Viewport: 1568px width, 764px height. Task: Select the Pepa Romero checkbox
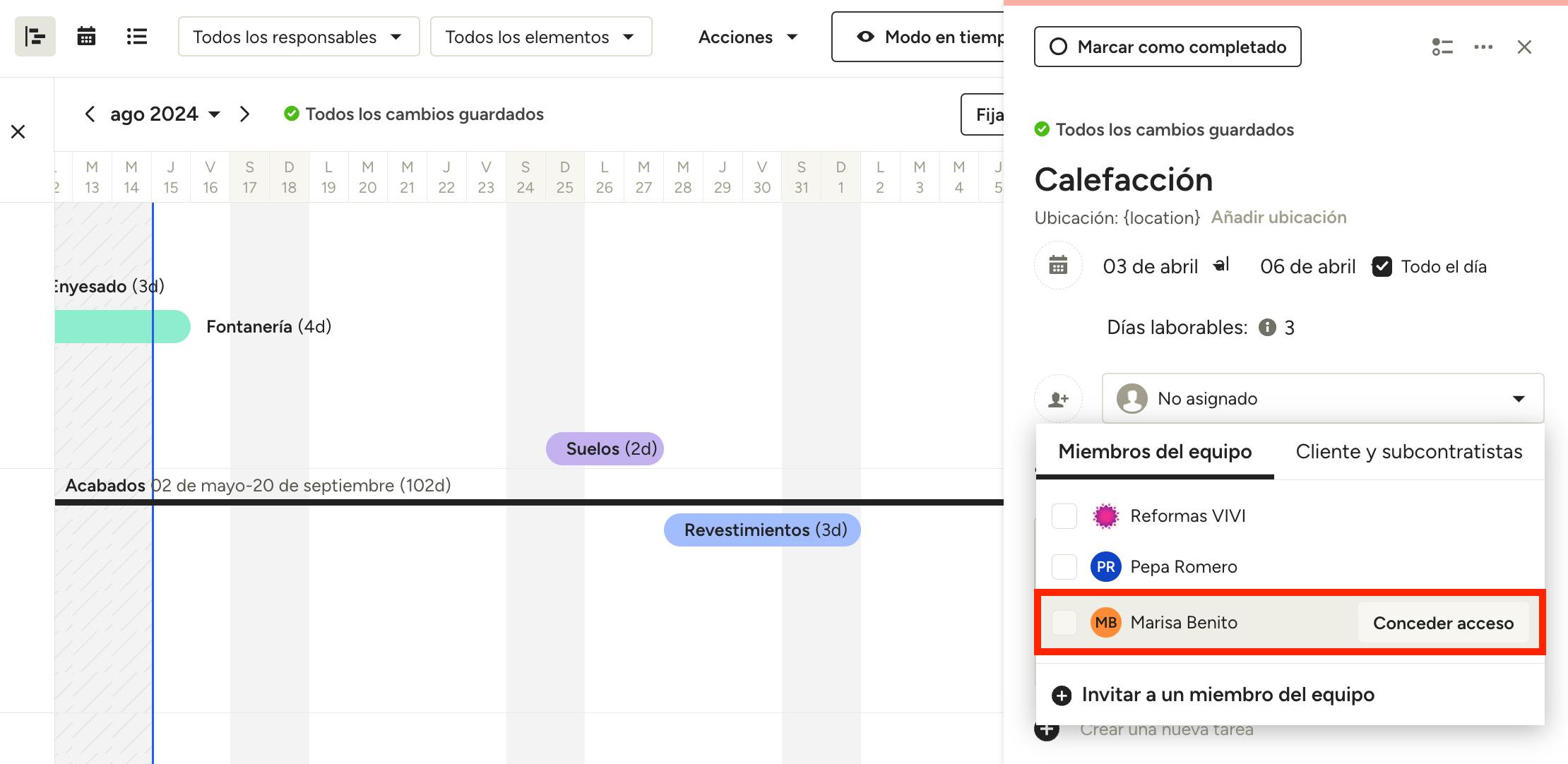coord(1064,566)
